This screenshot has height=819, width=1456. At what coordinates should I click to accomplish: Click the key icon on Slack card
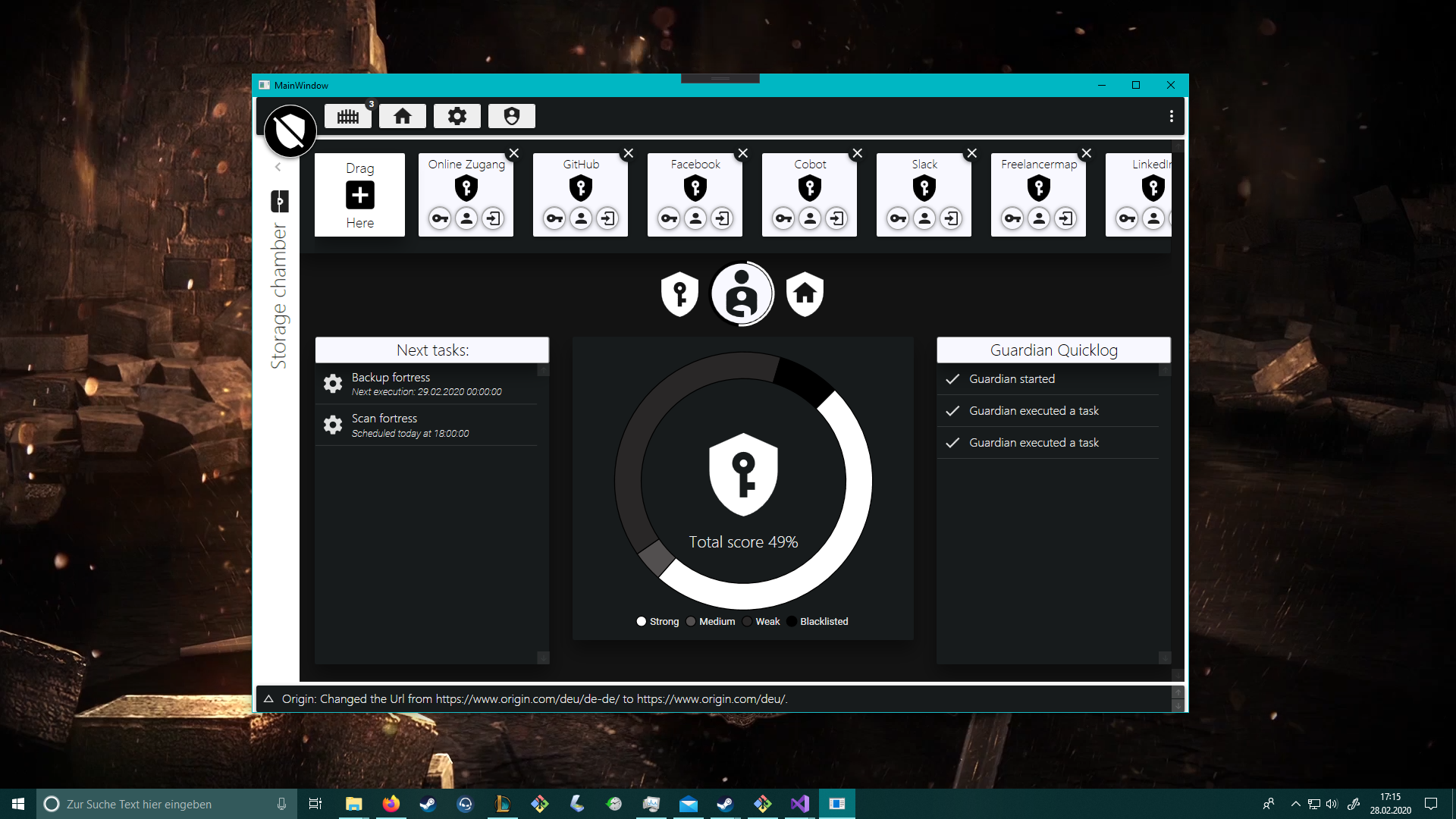(x=899, y=218)
